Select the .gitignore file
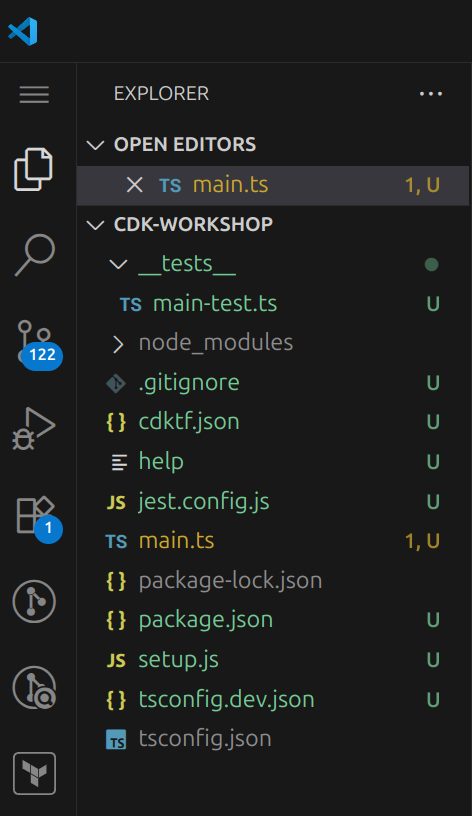The height and width of the screenshot is (816, 472). click(189, 384)
